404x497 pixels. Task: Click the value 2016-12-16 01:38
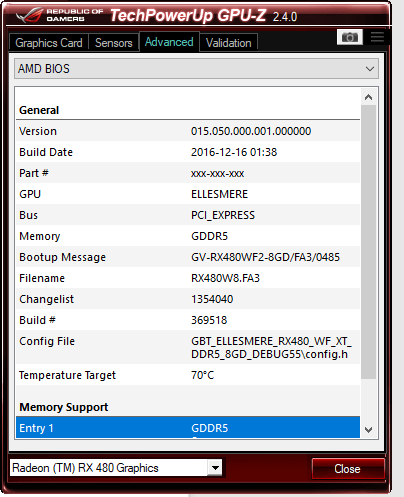[x=234, y=152]
